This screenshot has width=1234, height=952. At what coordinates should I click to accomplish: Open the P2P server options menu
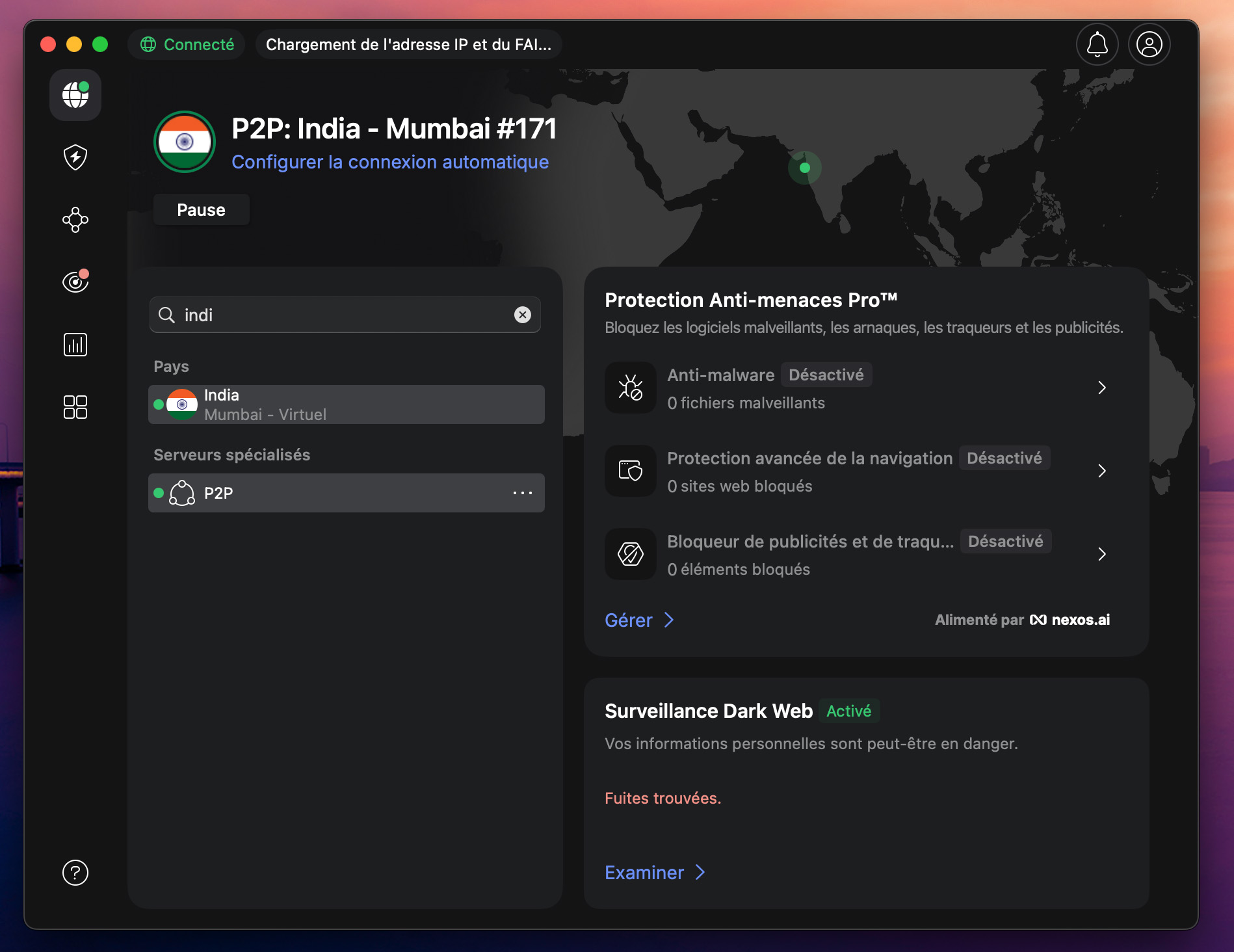522,493
